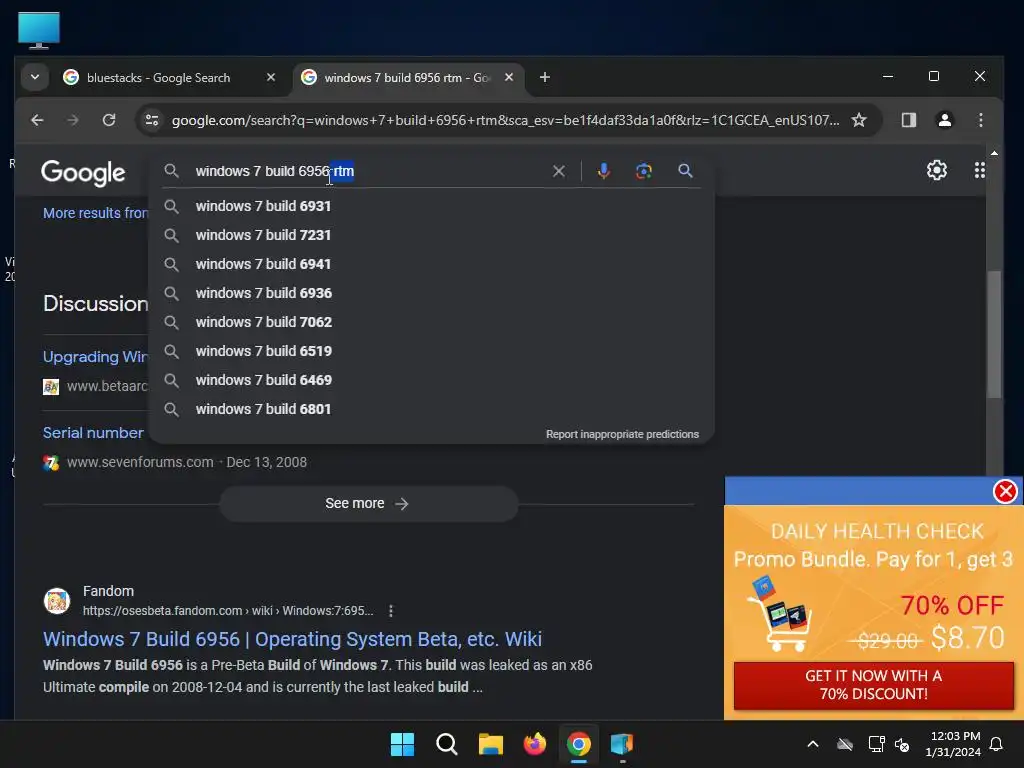The height and width of the screenshot is (768, 1024).
Task: Click the Chrome taskbar icon
Action: click(579, 744)
